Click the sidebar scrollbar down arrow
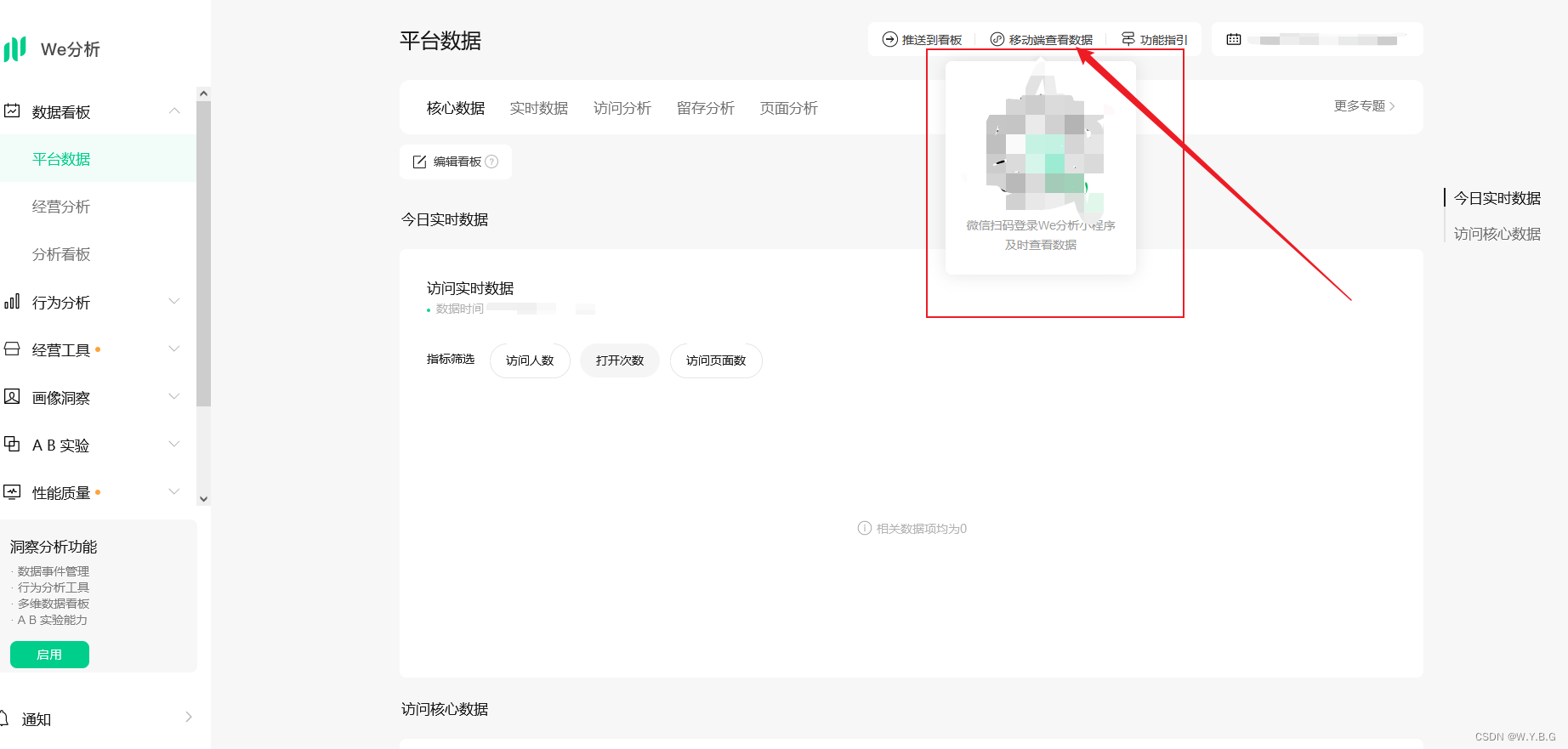 203,499
